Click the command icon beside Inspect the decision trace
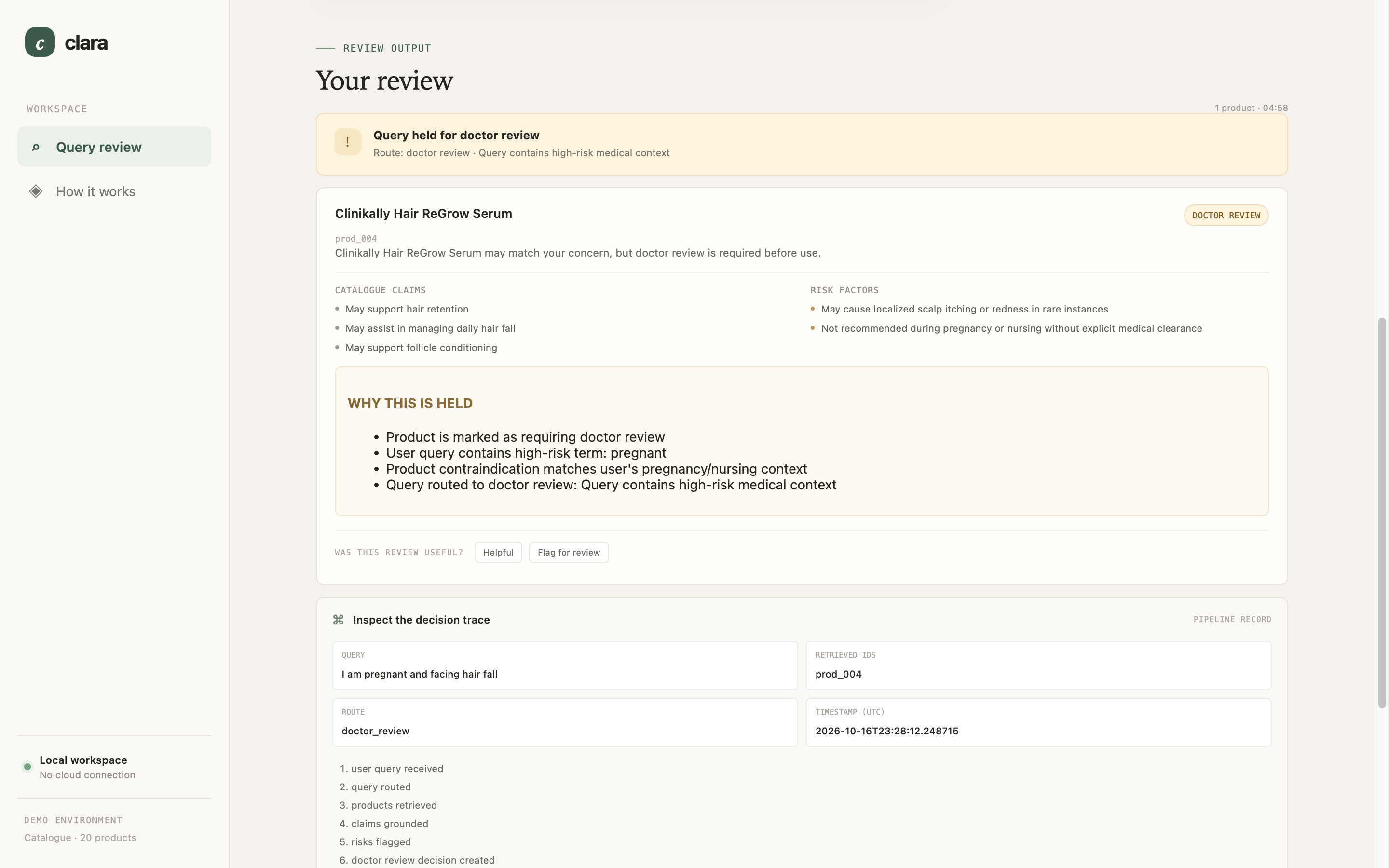 (339, 620)
